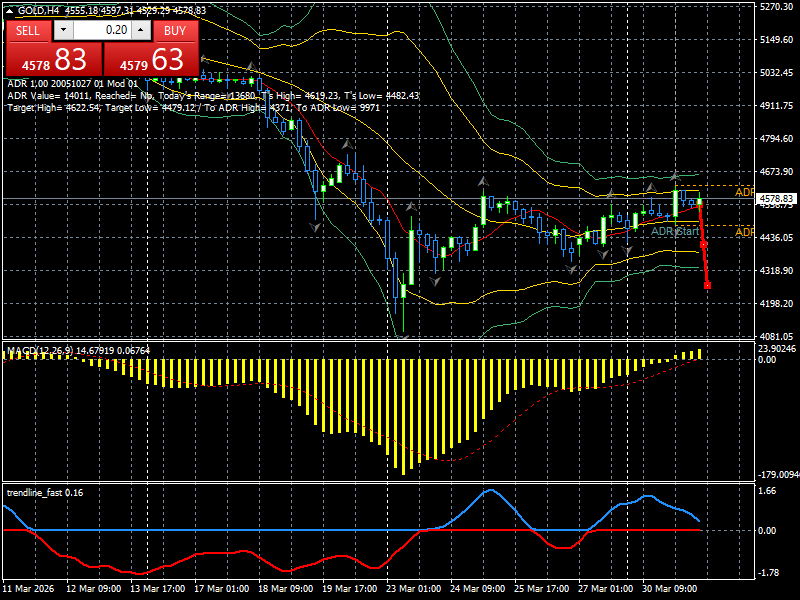
Task: Click the red midpoint marker on red line
Action: pyautogui.click(x=704, y=245)
